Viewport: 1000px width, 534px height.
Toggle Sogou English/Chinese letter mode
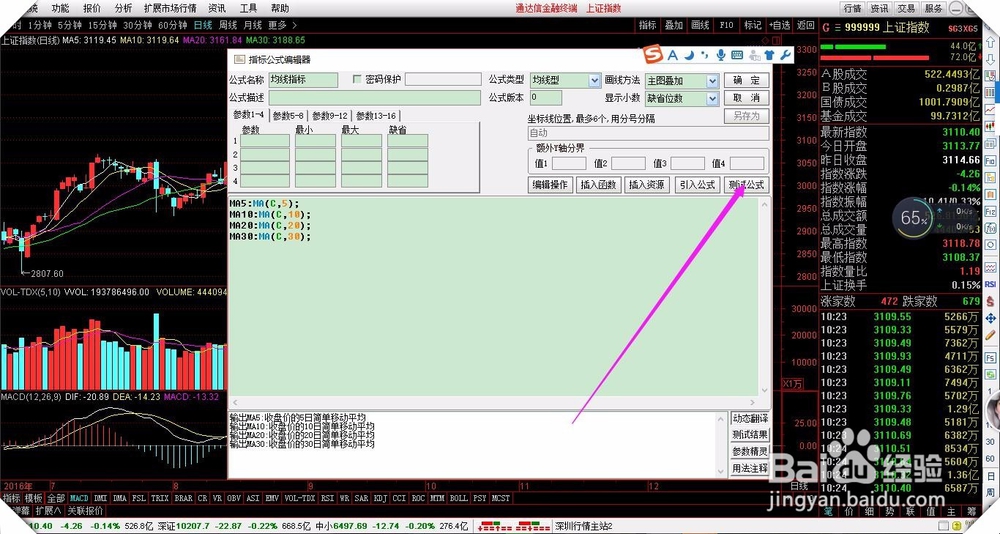(x=672, y=56)
